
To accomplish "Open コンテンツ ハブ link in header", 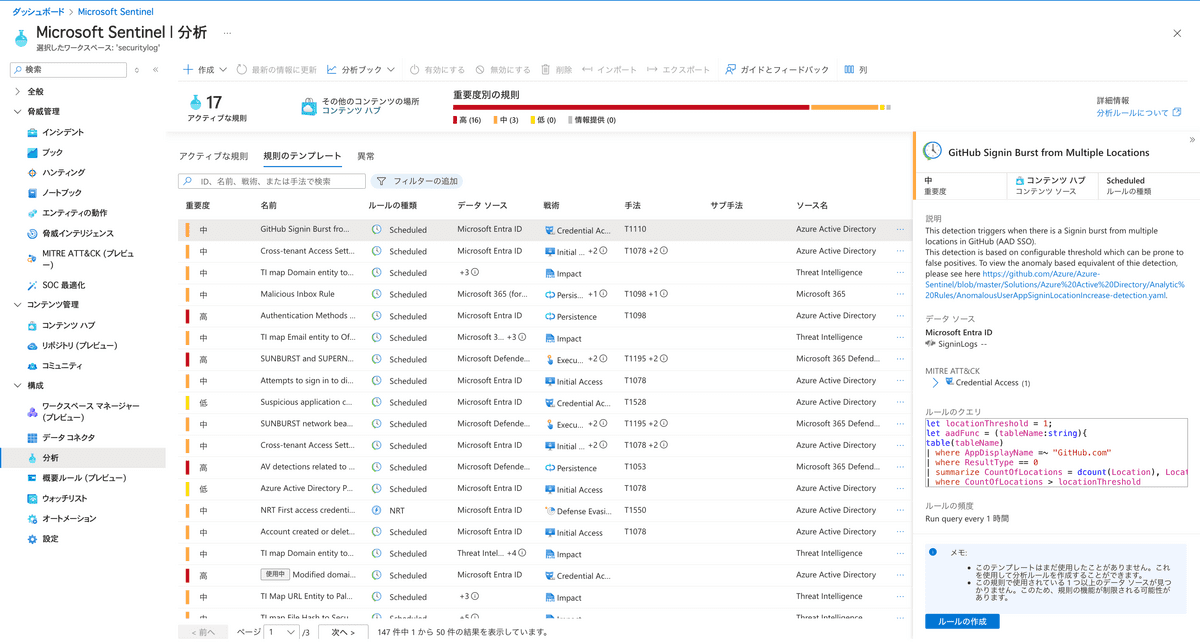I will (x=351, y=111).
